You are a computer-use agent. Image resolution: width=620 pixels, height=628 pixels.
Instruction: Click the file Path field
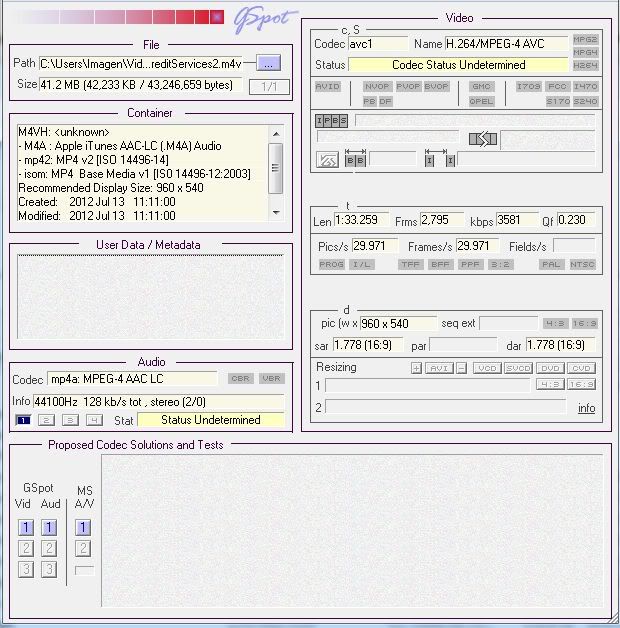(x=141, y=64)
